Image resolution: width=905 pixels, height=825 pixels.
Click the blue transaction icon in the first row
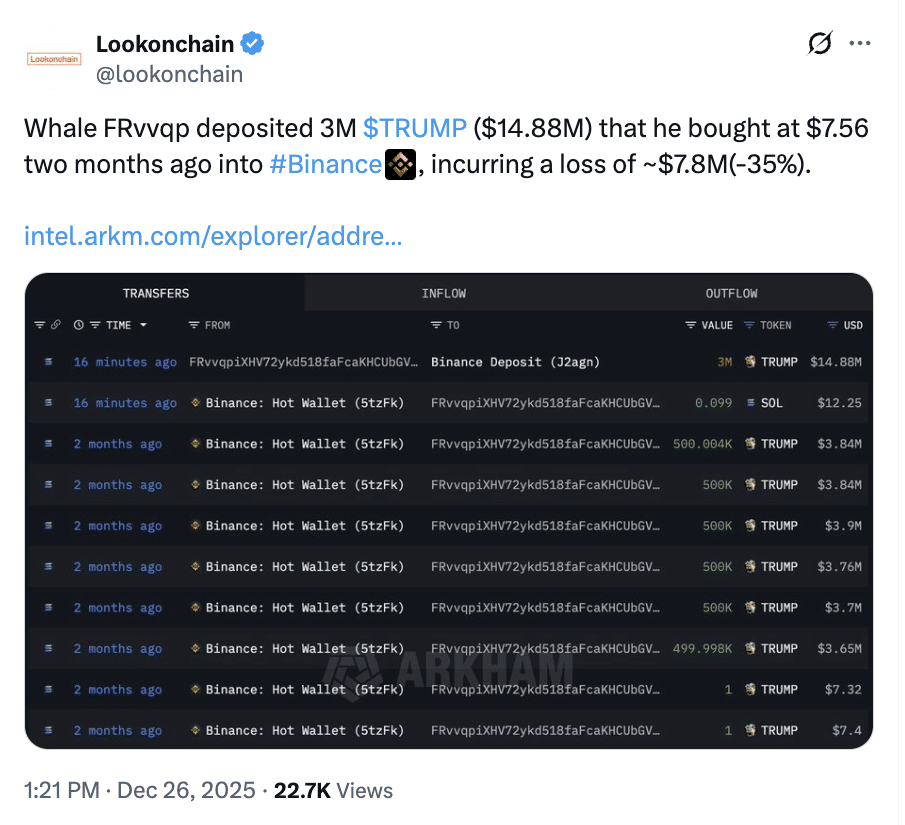click(47, 361)
